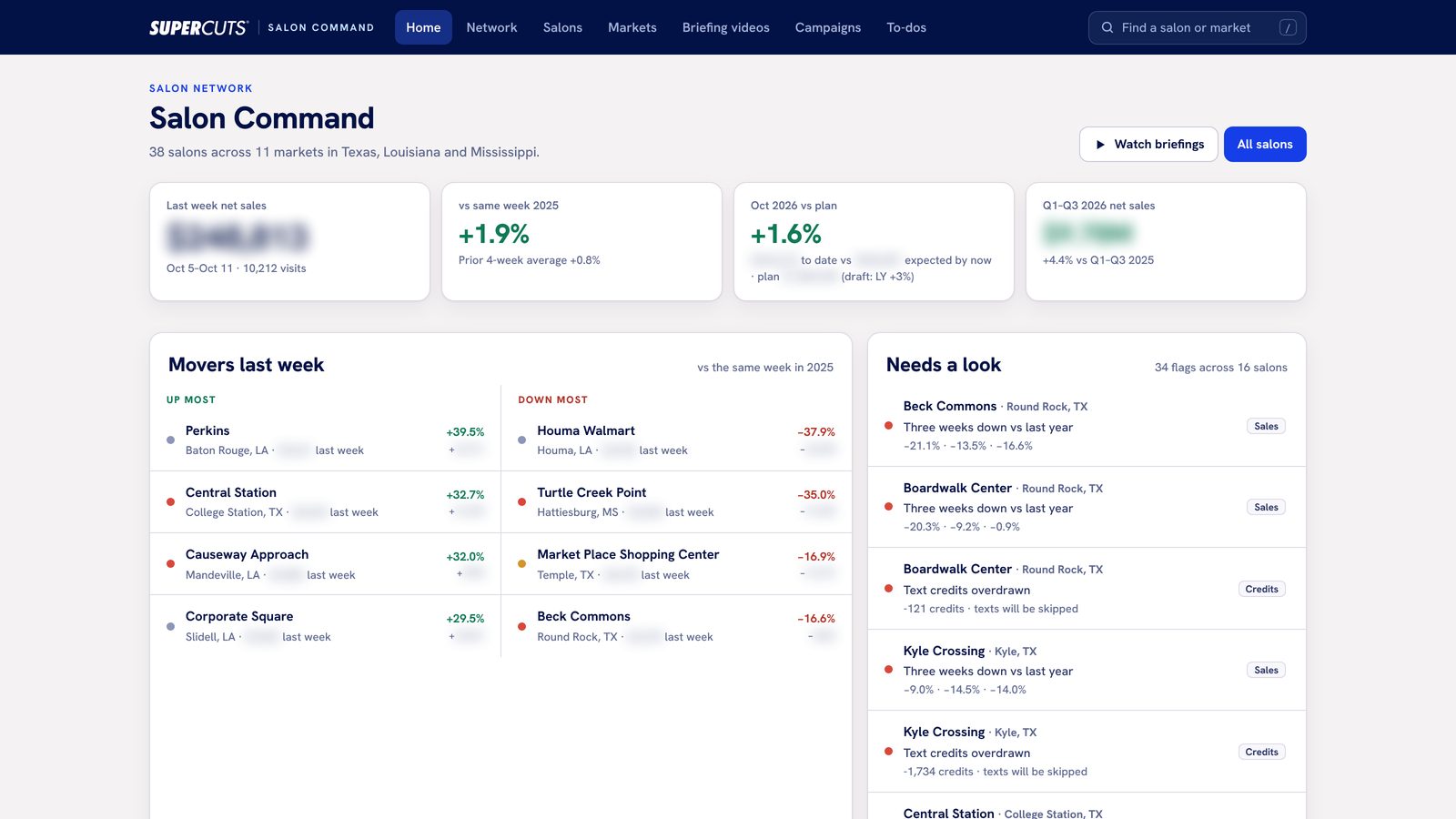The width and height of the screenshot is (1456, 819).
Task: Click the Credits tag on Boardwalk Center flag
Action: 1261,589
